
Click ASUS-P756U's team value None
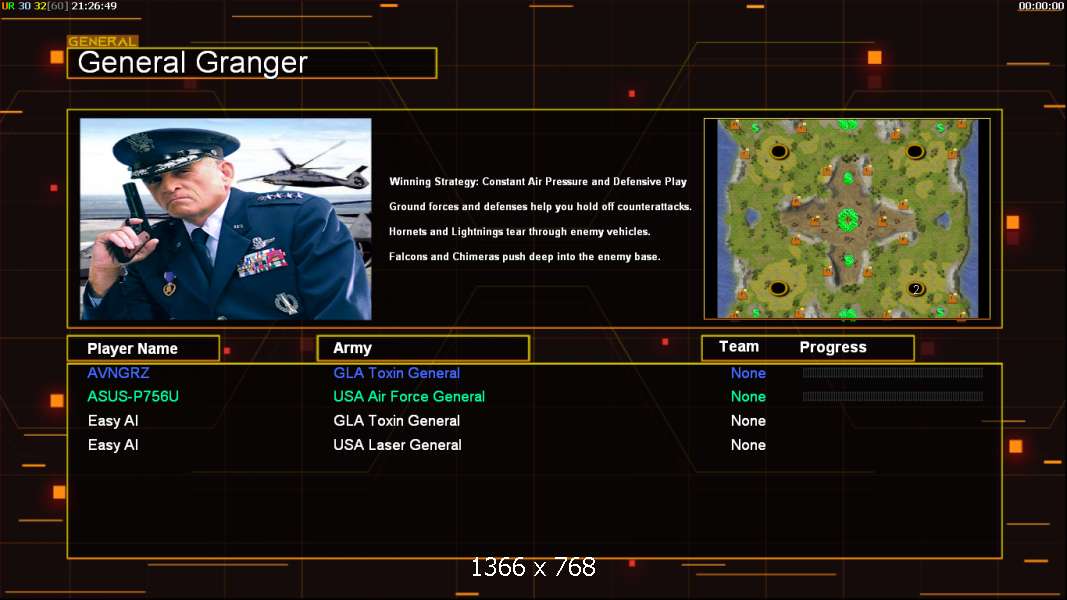pyautogui.click(x=749, y=397)
